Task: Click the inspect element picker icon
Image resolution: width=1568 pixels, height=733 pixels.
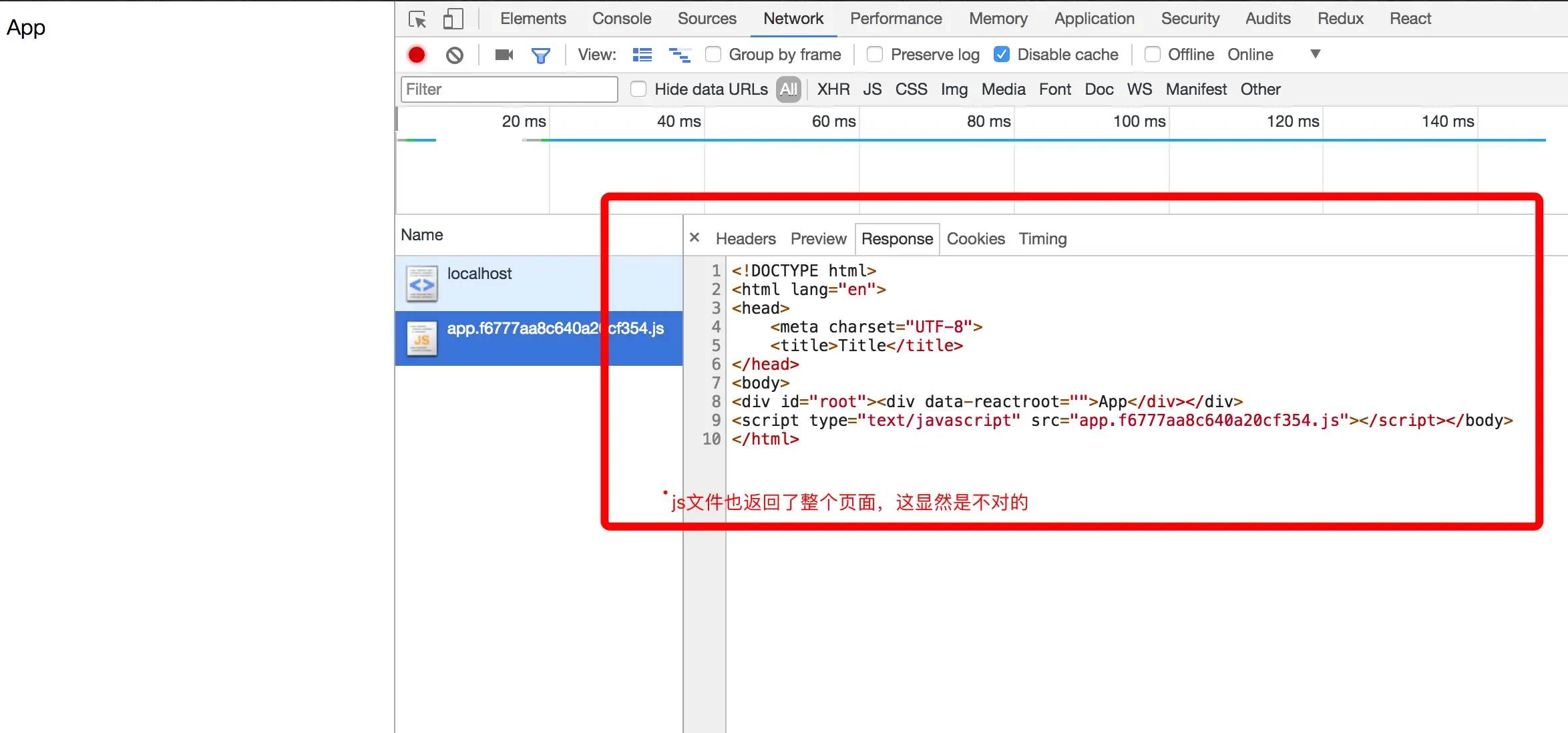Action: click(x=417, y=19)
